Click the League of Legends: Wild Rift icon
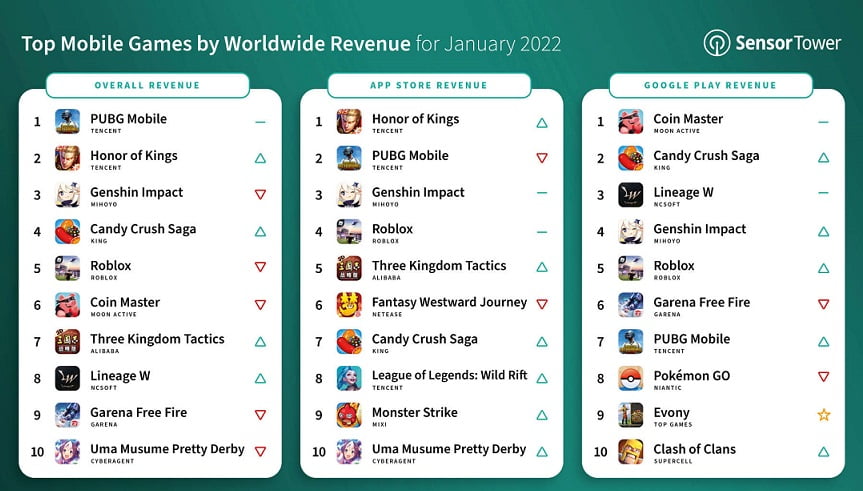Image resolution: width=863 pixels, height=491 pixels. pos(349,378)
